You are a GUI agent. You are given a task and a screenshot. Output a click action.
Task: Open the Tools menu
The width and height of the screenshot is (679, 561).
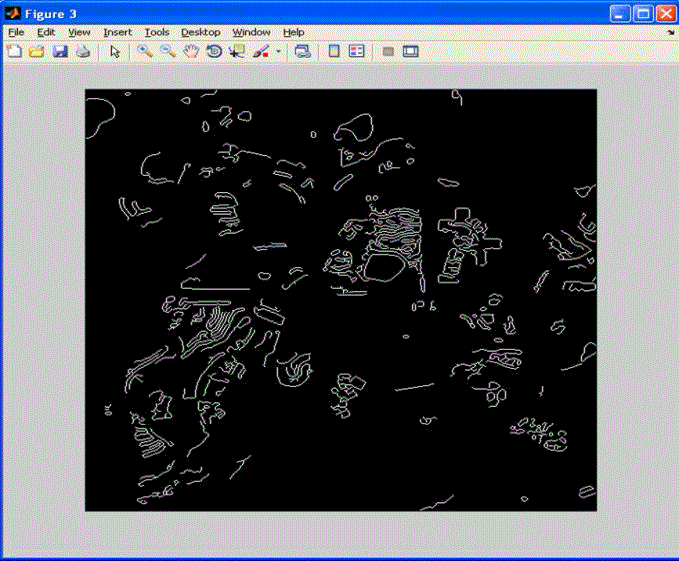[x=157, y=32]
